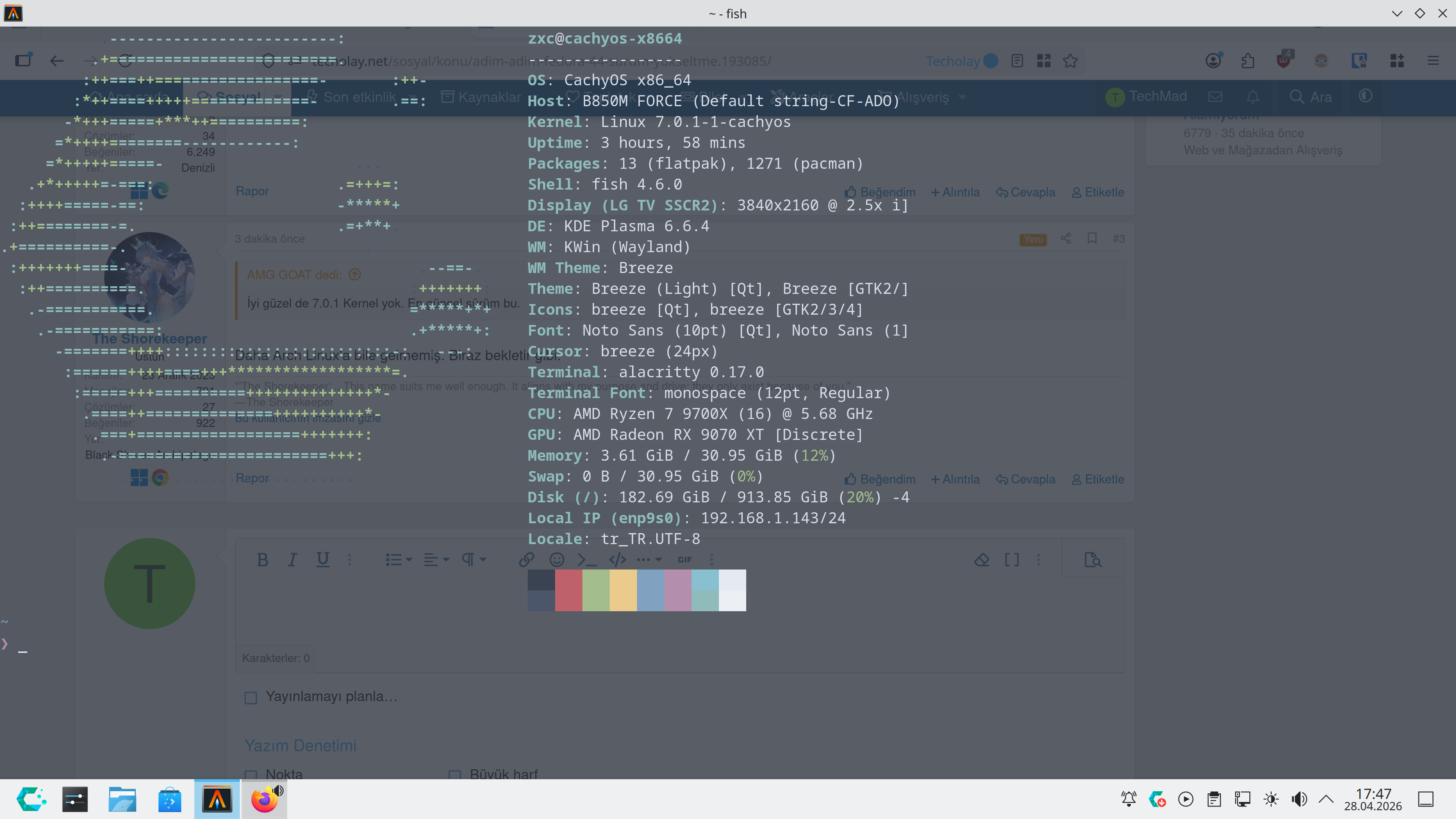Viewport: 1456px width, 819px height.
Task: Remove formatting with eraser icon
Action: coord(982,560)
